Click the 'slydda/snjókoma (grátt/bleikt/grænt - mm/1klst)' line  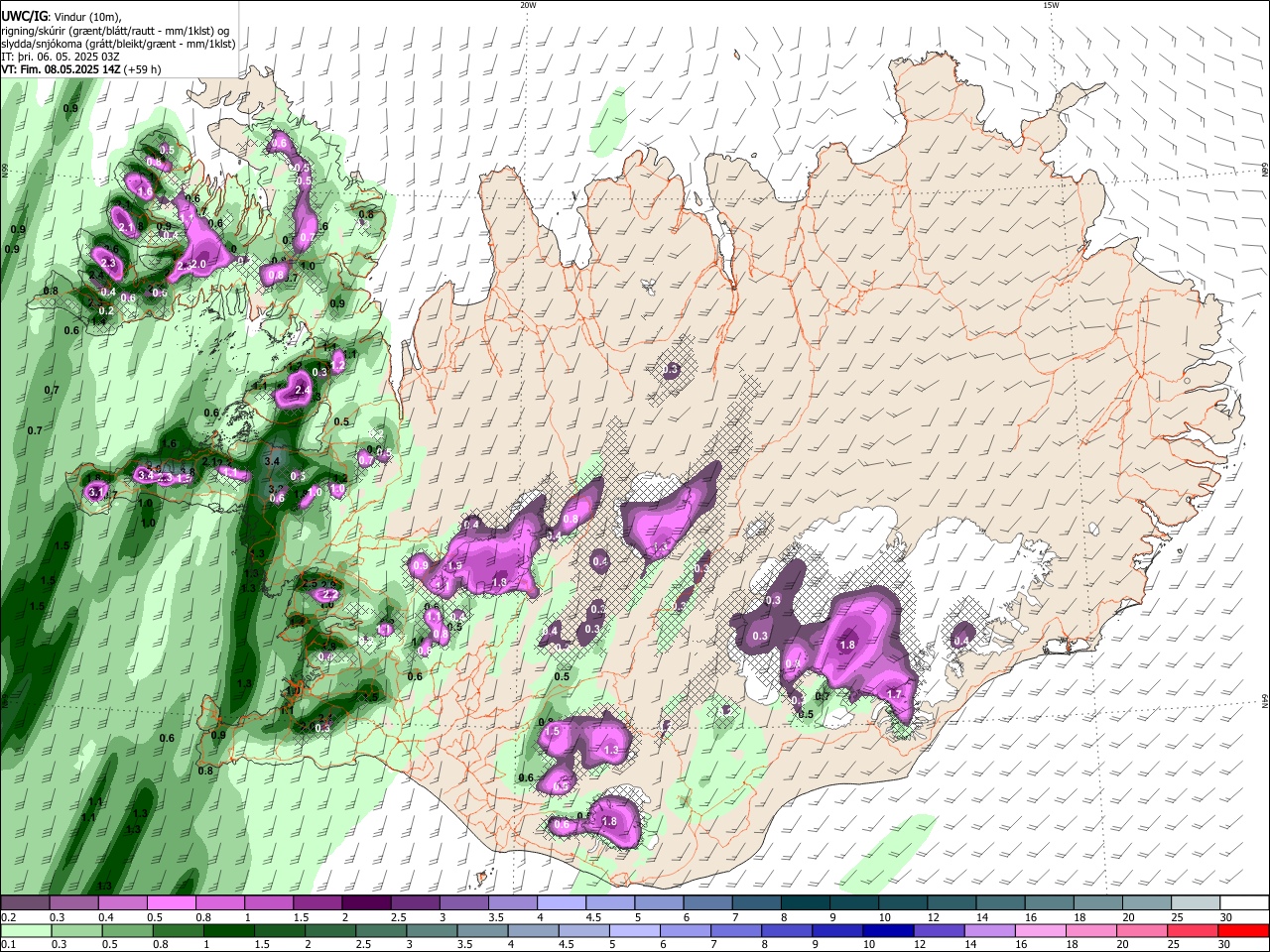[118, 44]
